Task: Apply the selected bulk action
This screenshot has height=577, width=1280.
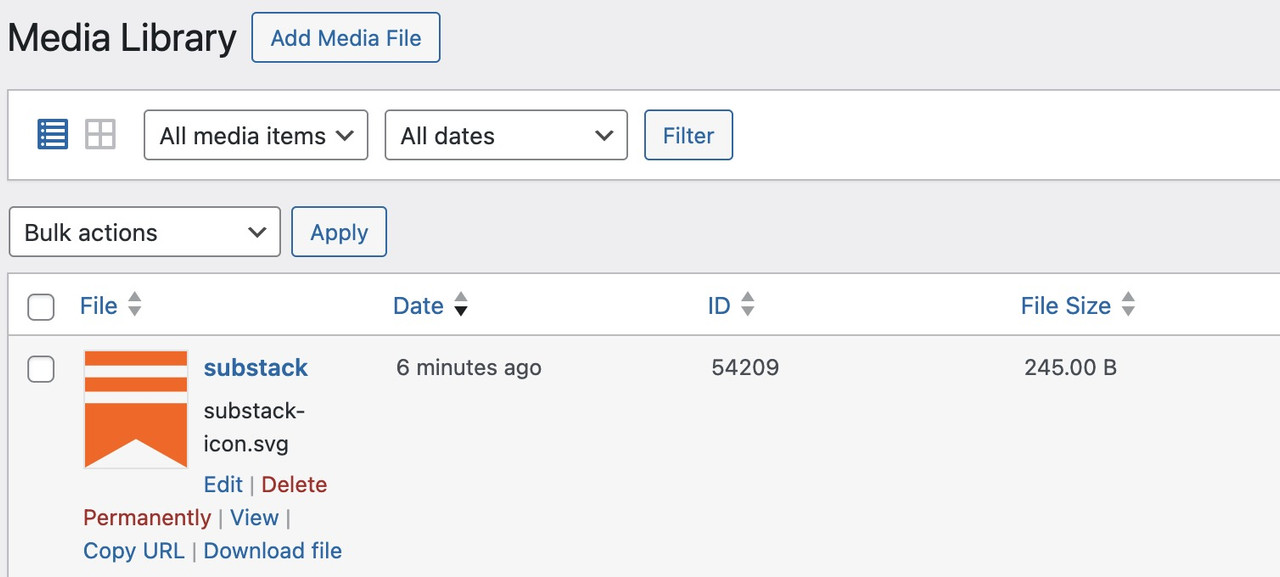Action: tap(339, 232)
